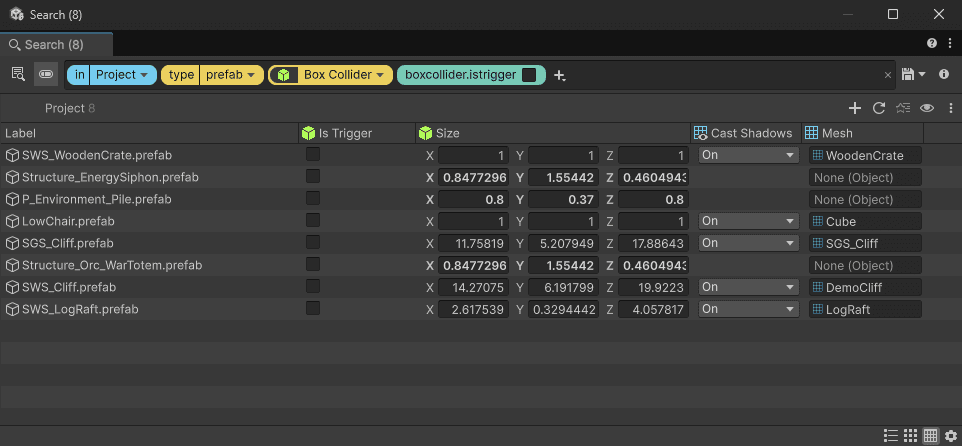Open the query builder panel icon
This screenshot has width=962, height=446.
(18, 74)
